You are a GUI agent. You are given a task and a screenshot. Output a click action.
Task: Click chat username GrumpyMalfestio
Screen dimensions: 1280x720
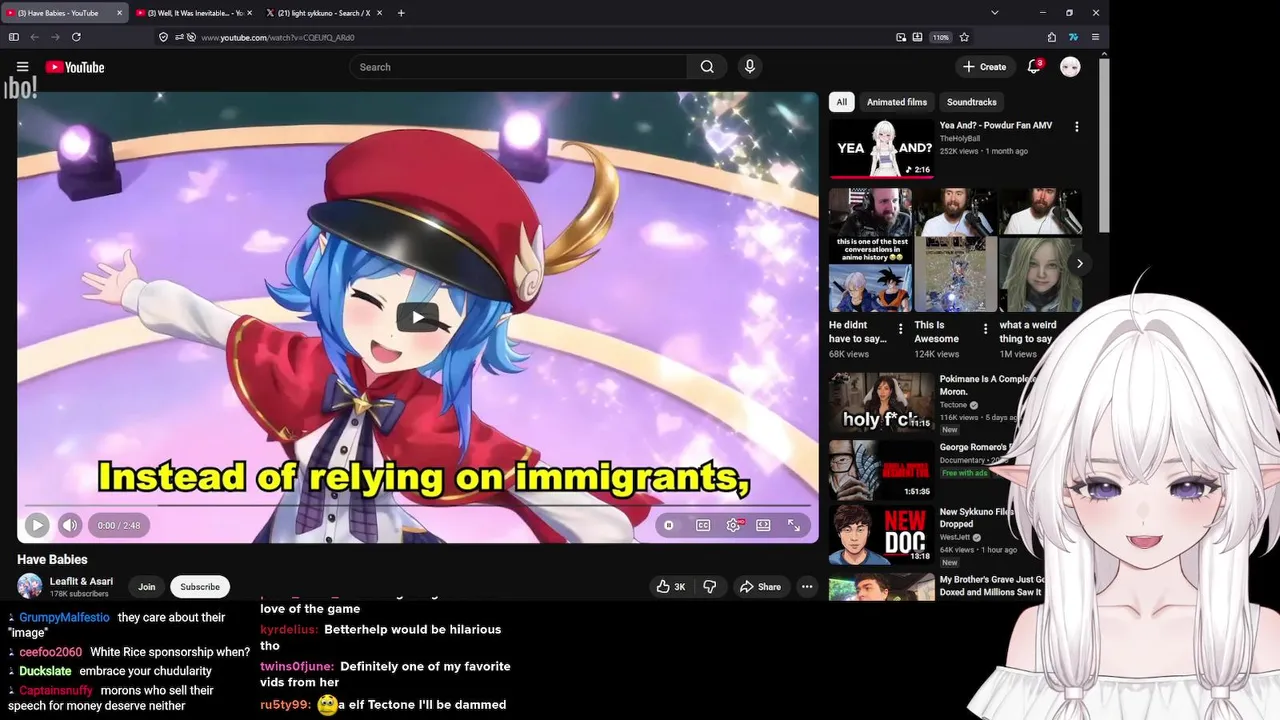64,618
